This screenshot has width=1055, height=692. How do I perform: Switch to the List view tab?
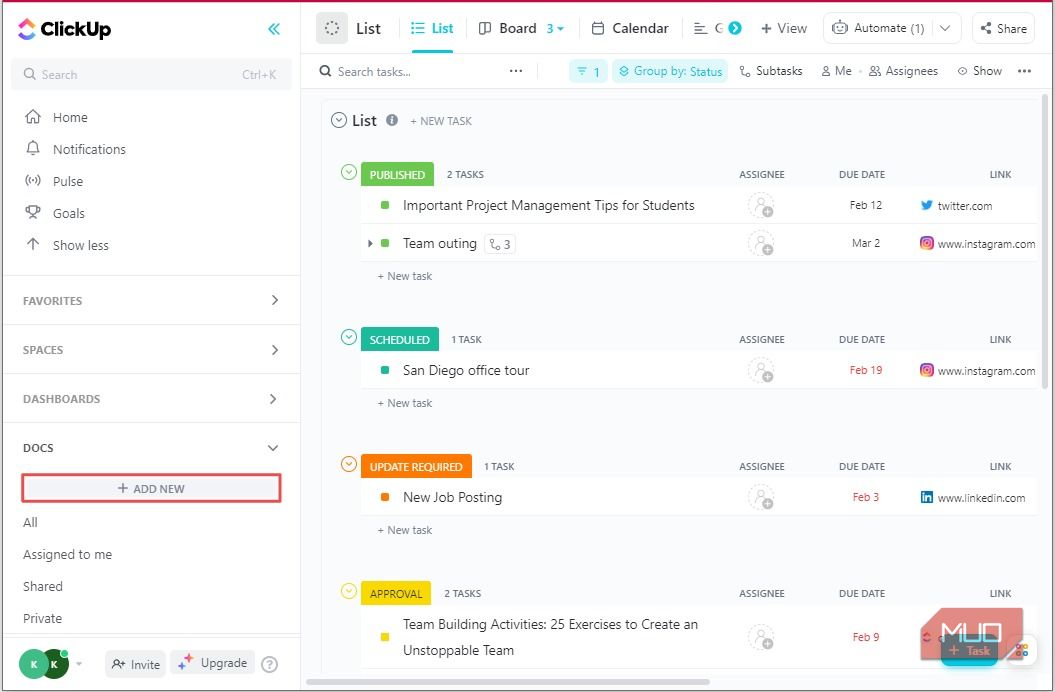[x=432, y=28]
